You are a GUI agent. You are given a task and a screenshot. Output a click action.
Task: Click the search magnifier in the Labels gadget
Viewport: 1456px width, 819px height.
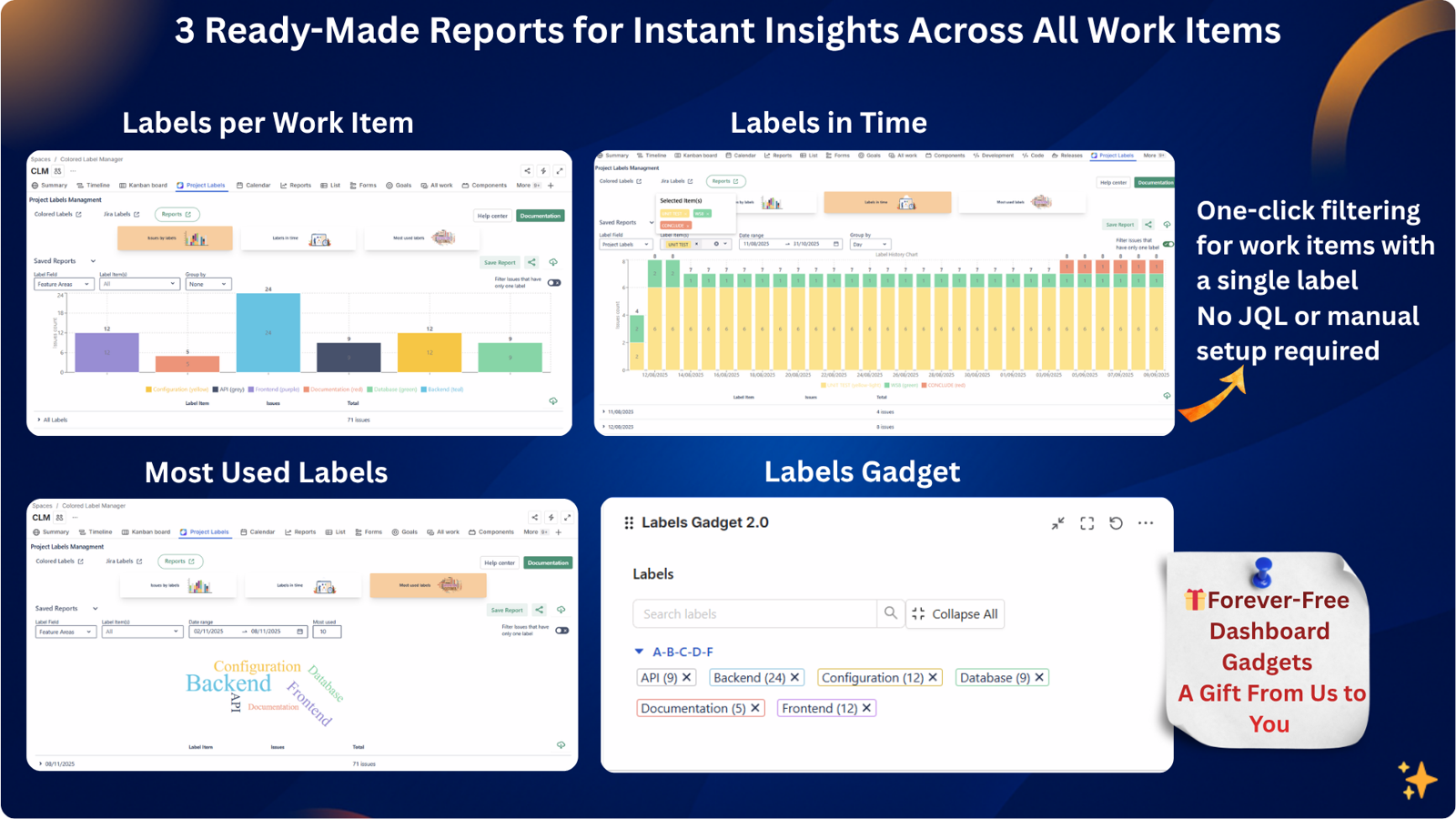click(x=890, y=613)
